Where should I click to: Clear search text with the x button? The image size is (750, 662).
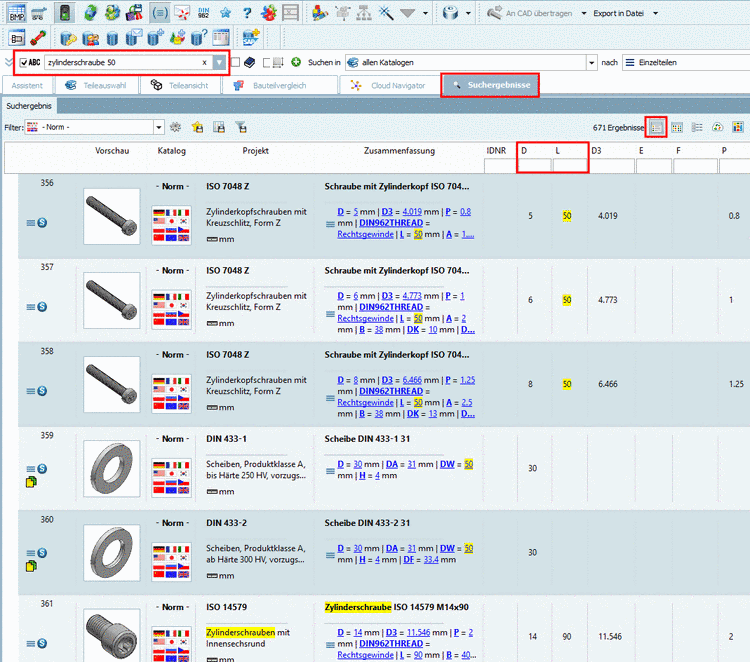pyautogui.click(x=204, y=63)
